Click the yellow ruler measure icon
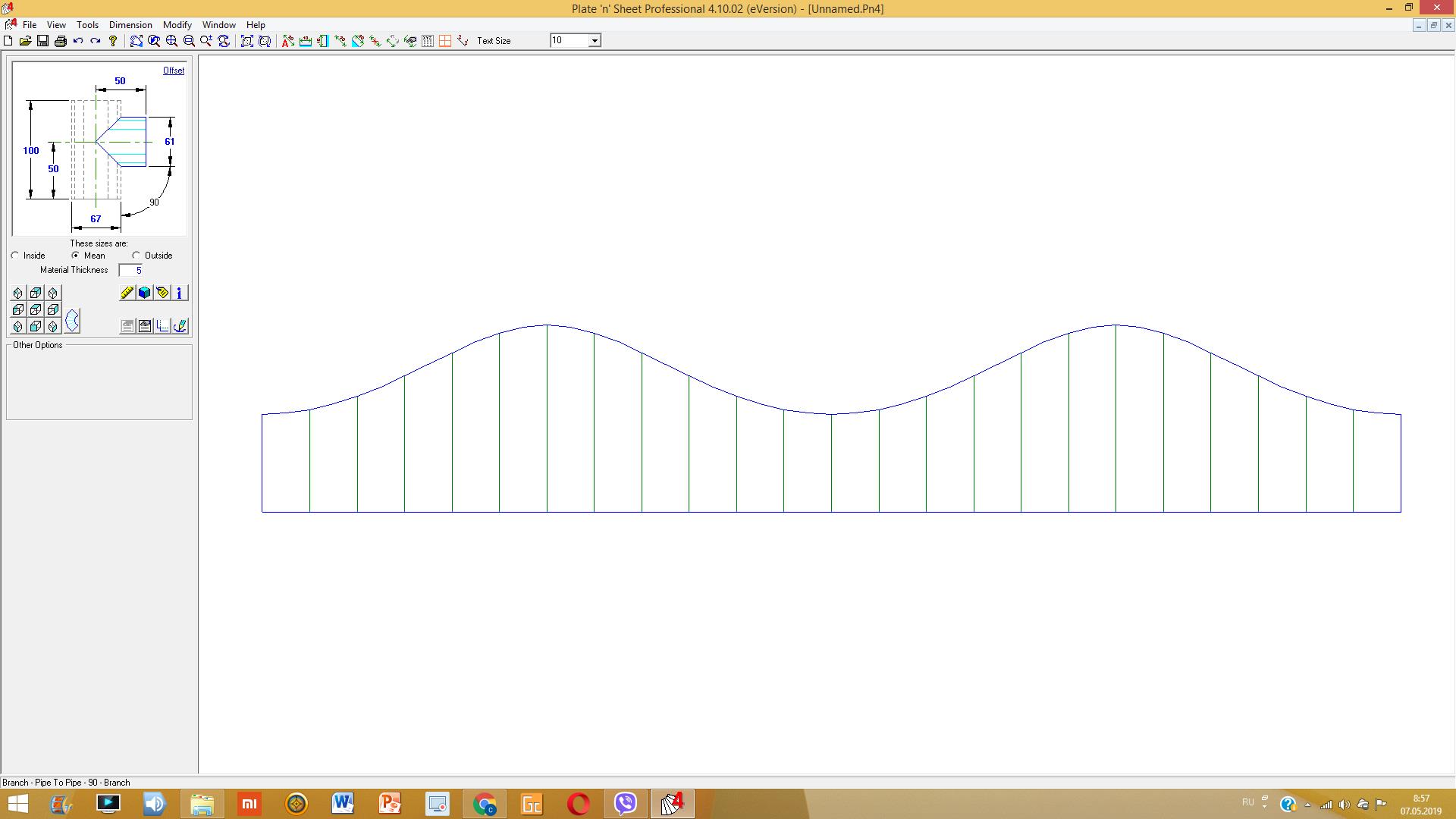This screenshot has width=1456, height=819. pos(127,293)
